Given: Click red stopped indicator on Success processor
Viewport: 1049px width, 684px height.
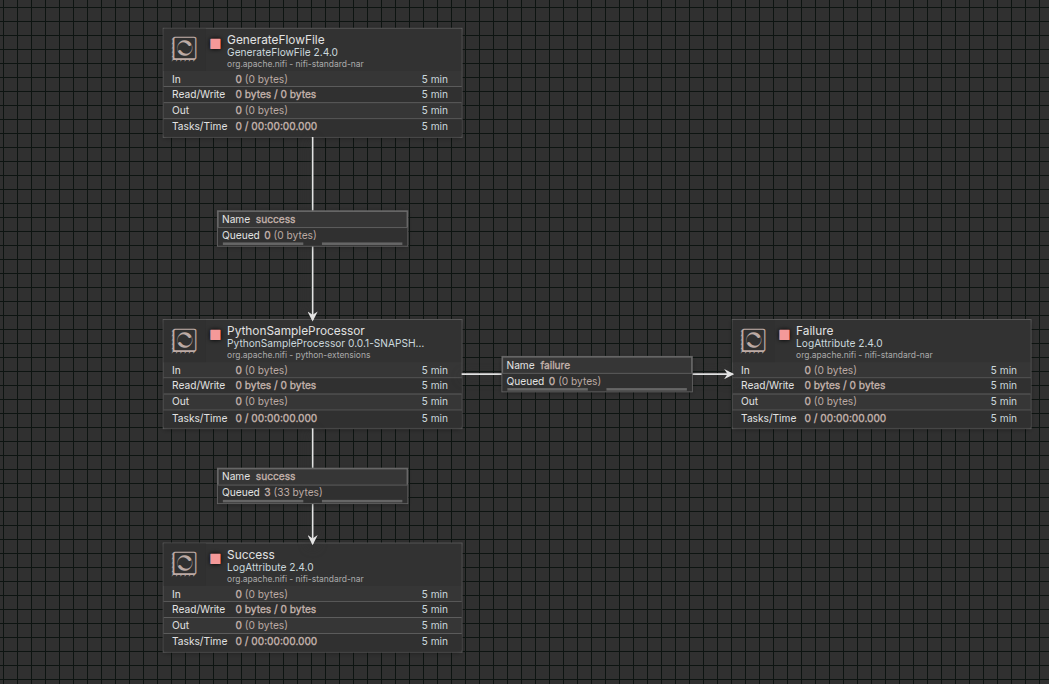Looking at the screenshot, I should [x=215, y=559].
